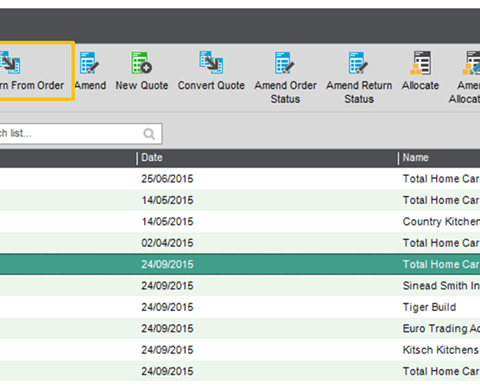Select the 02/04/2015 date cell
Screen dimensions: 480x389
(x=167, y=243)
